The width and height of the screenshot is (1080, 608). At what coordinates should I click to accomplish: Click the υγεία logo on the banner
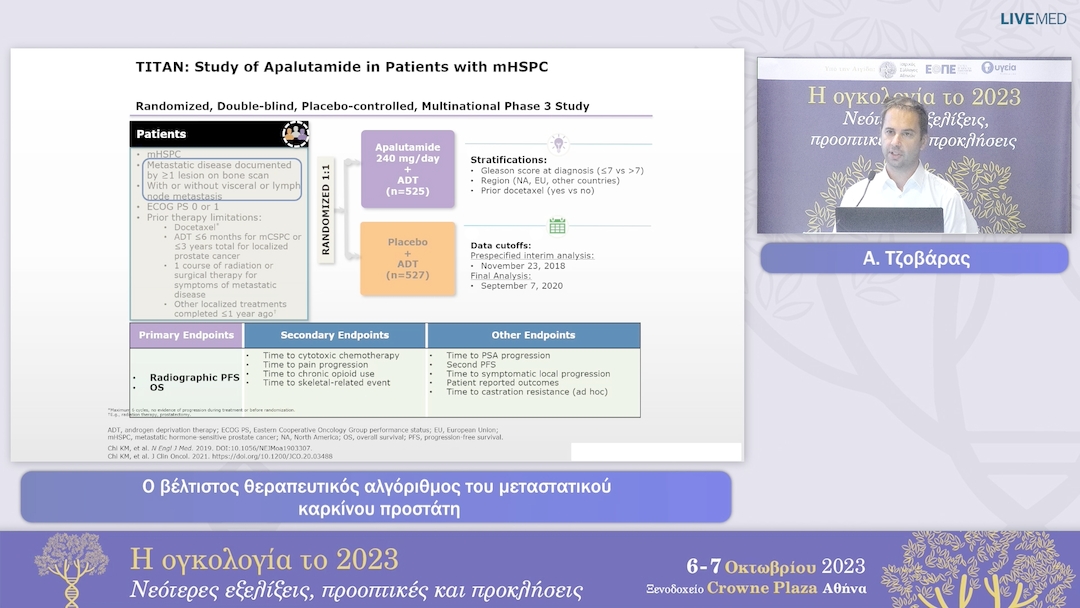(x=1000, y=68)
